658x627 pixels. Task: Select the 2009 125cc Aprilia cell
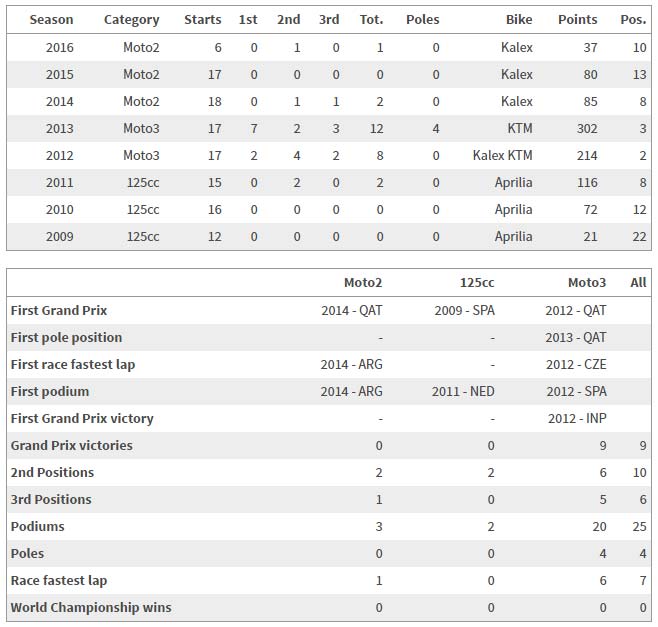tap(513, 236)
